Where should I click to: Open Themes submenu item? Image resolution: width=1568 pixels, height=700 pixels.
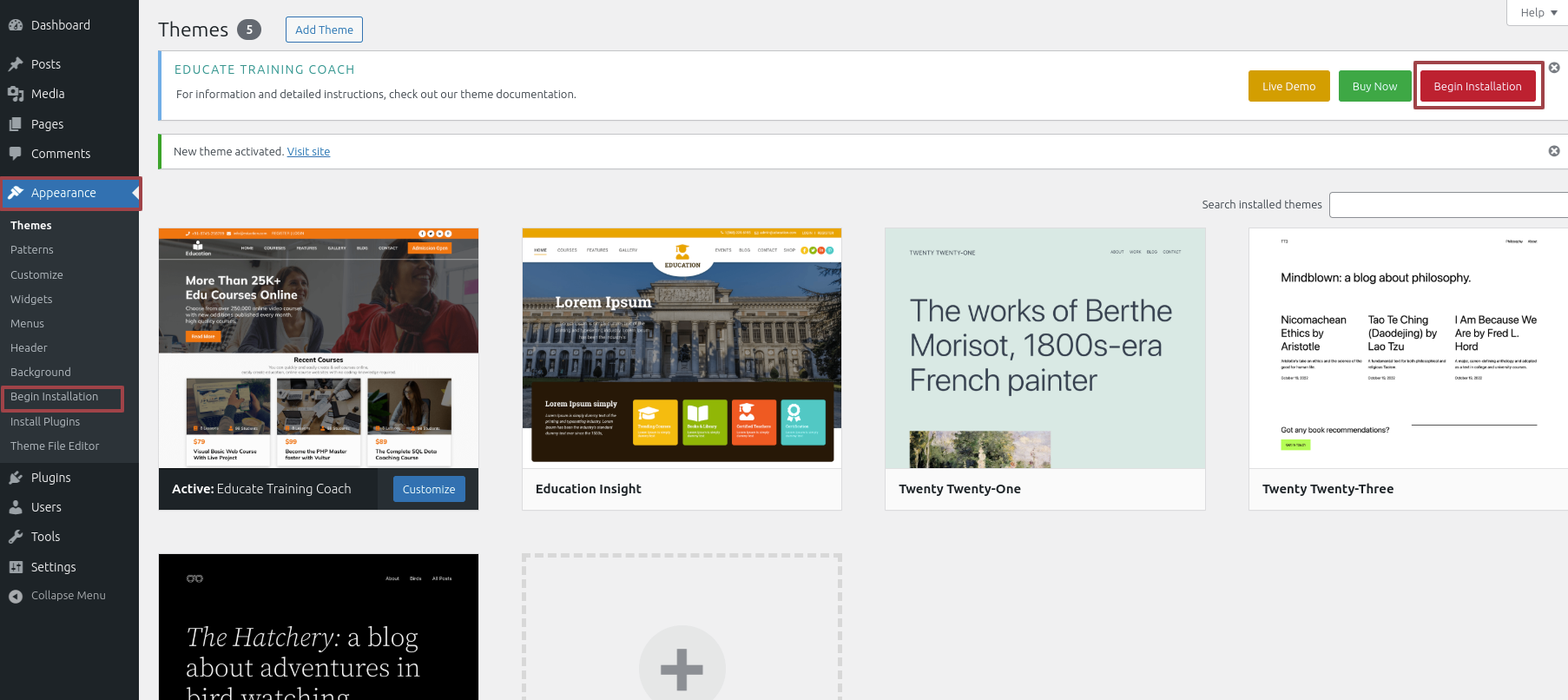(x=31, y=225)
